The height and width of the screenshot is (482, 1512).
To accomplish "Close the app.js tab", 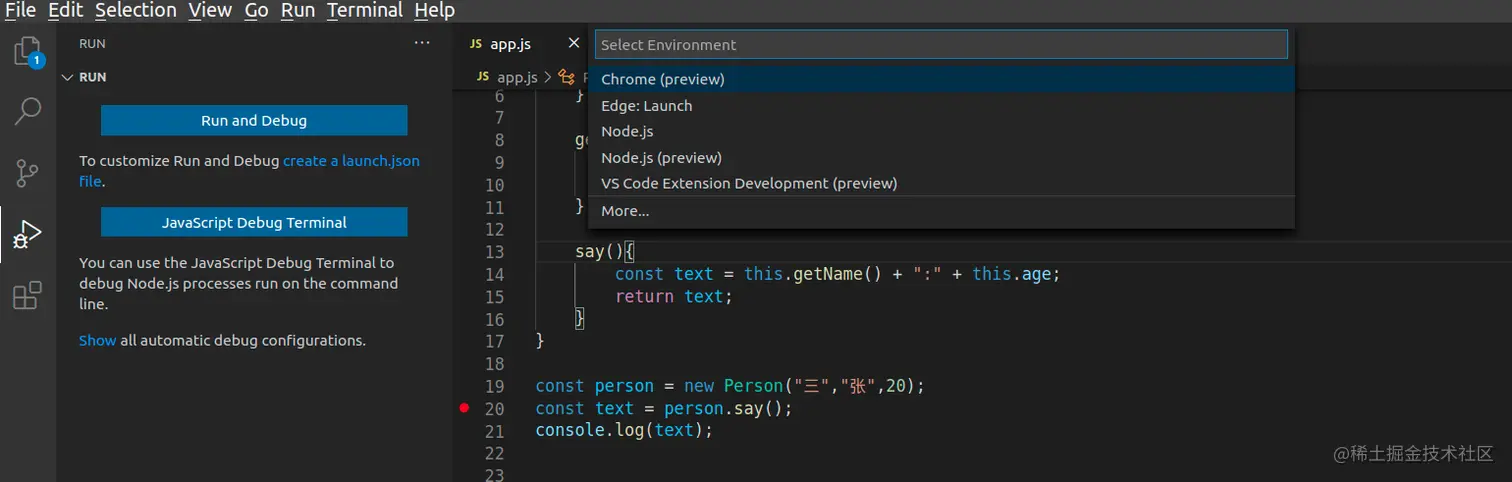I will coord(574,43).
